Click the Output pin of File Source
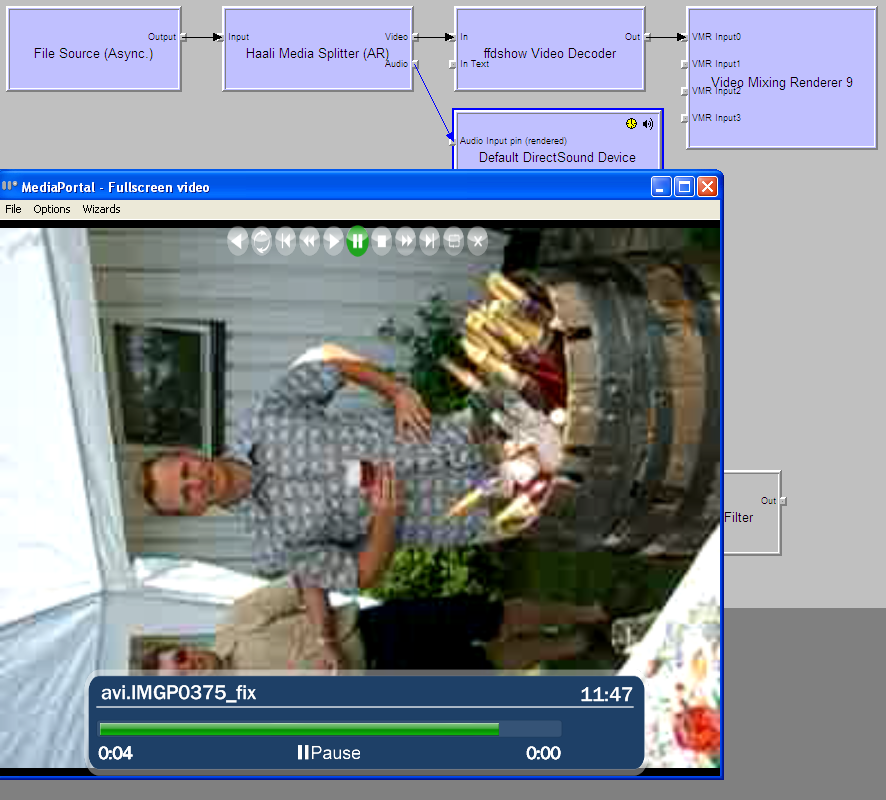 coord(183,37)
